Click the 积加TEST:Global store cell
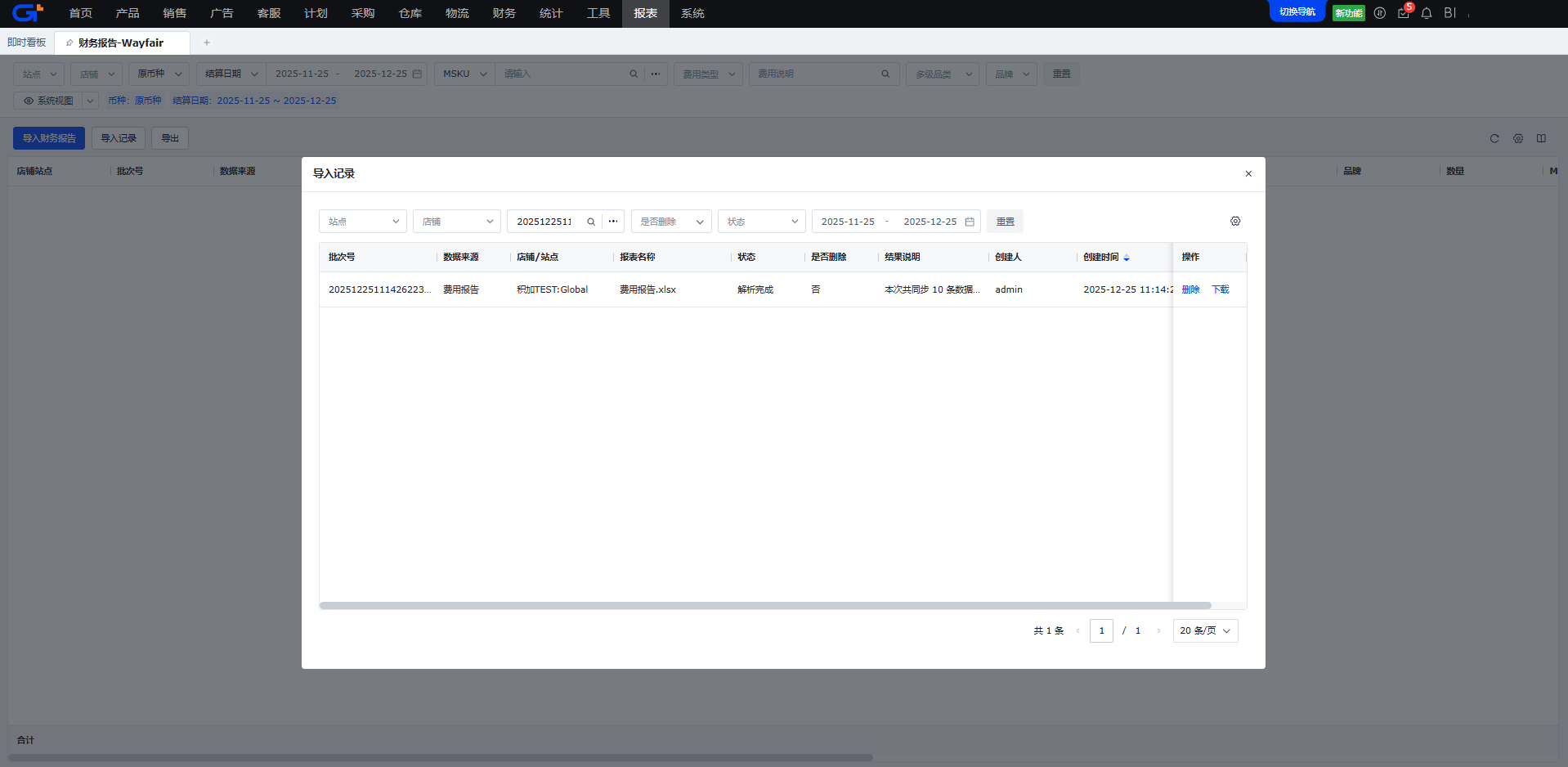 [x=552, y=289]
